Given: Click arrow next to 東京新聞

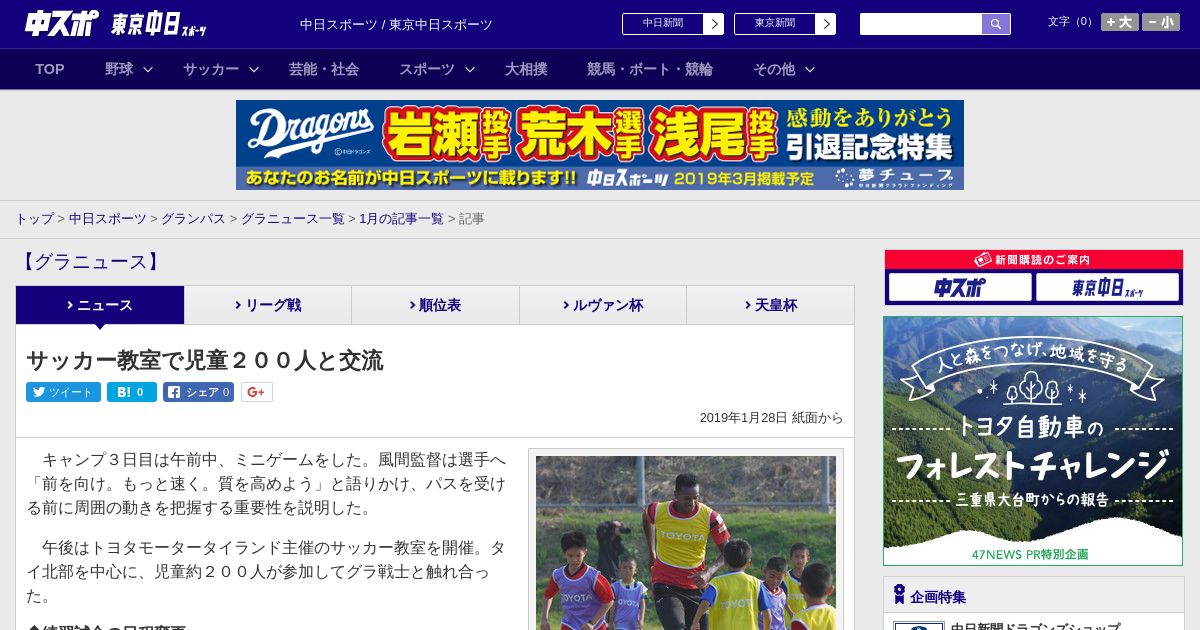Looking at the screenshot, I should point(826,24).
